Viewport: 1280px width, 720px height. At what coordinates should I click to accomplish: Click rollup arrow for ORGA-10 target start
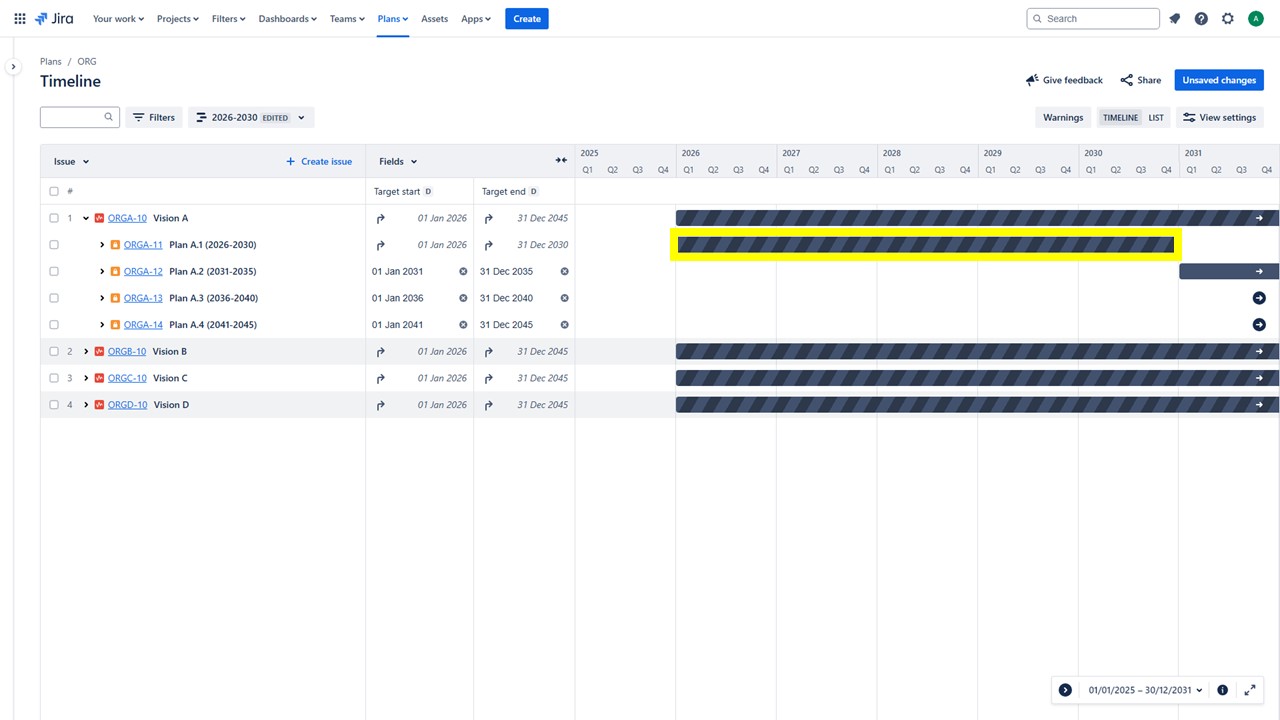point(380,218)
